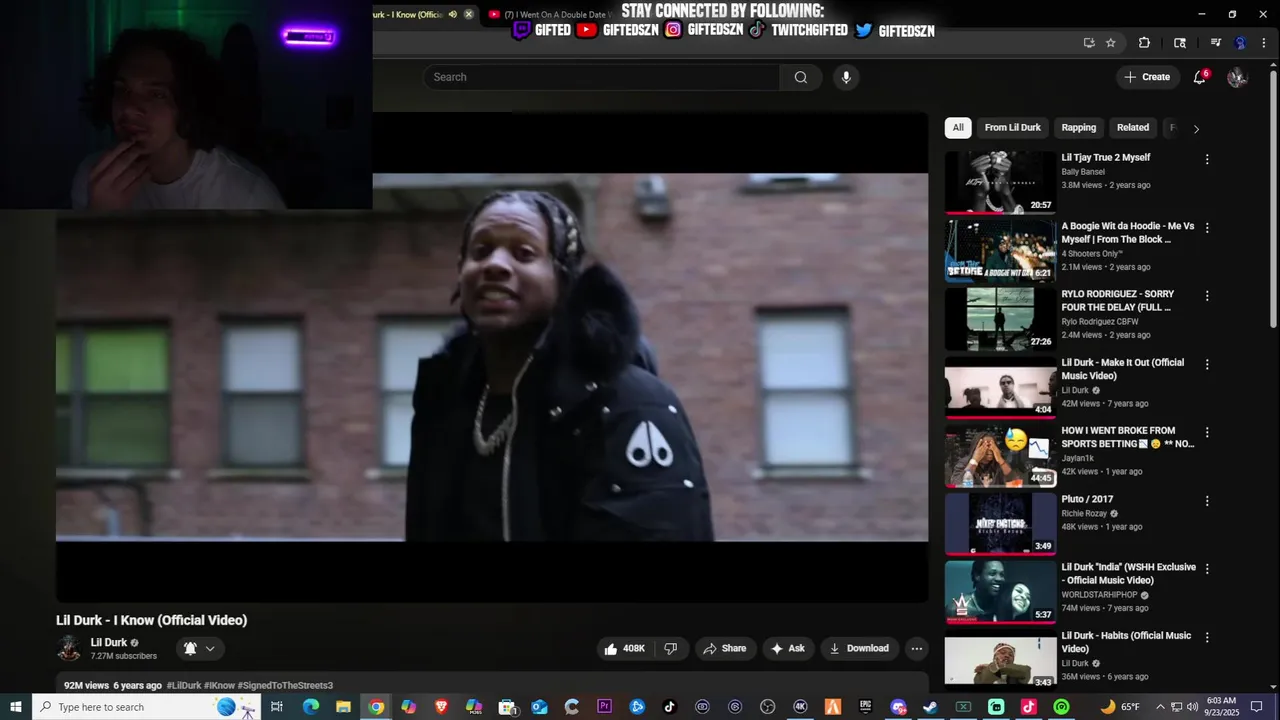Open Pluto / 2017 video thumbnail
Screen dimensions: 1280x720
pos(1000,523)
